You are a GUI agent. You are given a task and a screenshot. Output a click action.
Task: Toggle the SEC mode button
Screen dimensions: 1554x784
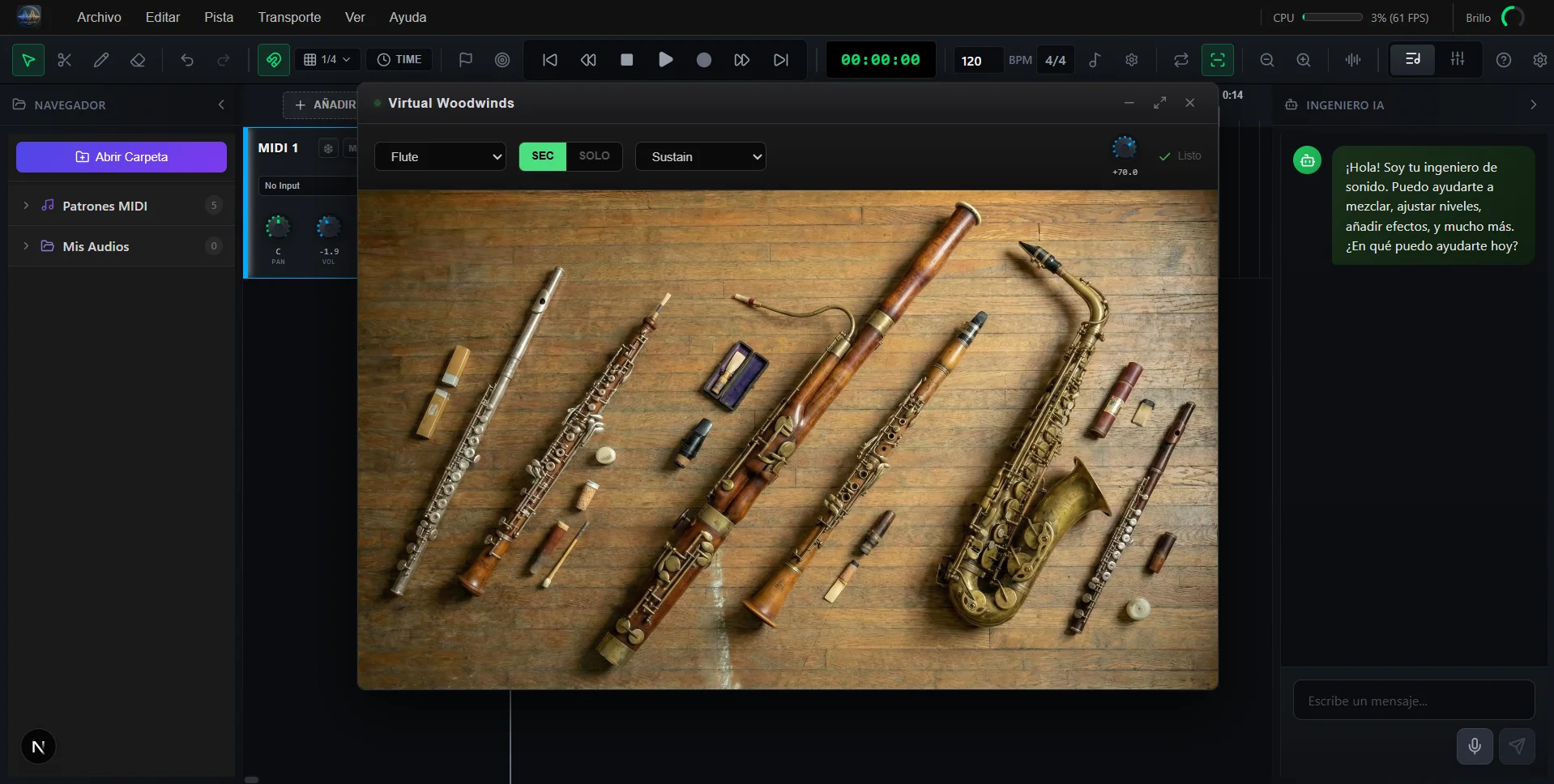click(542, 156)
